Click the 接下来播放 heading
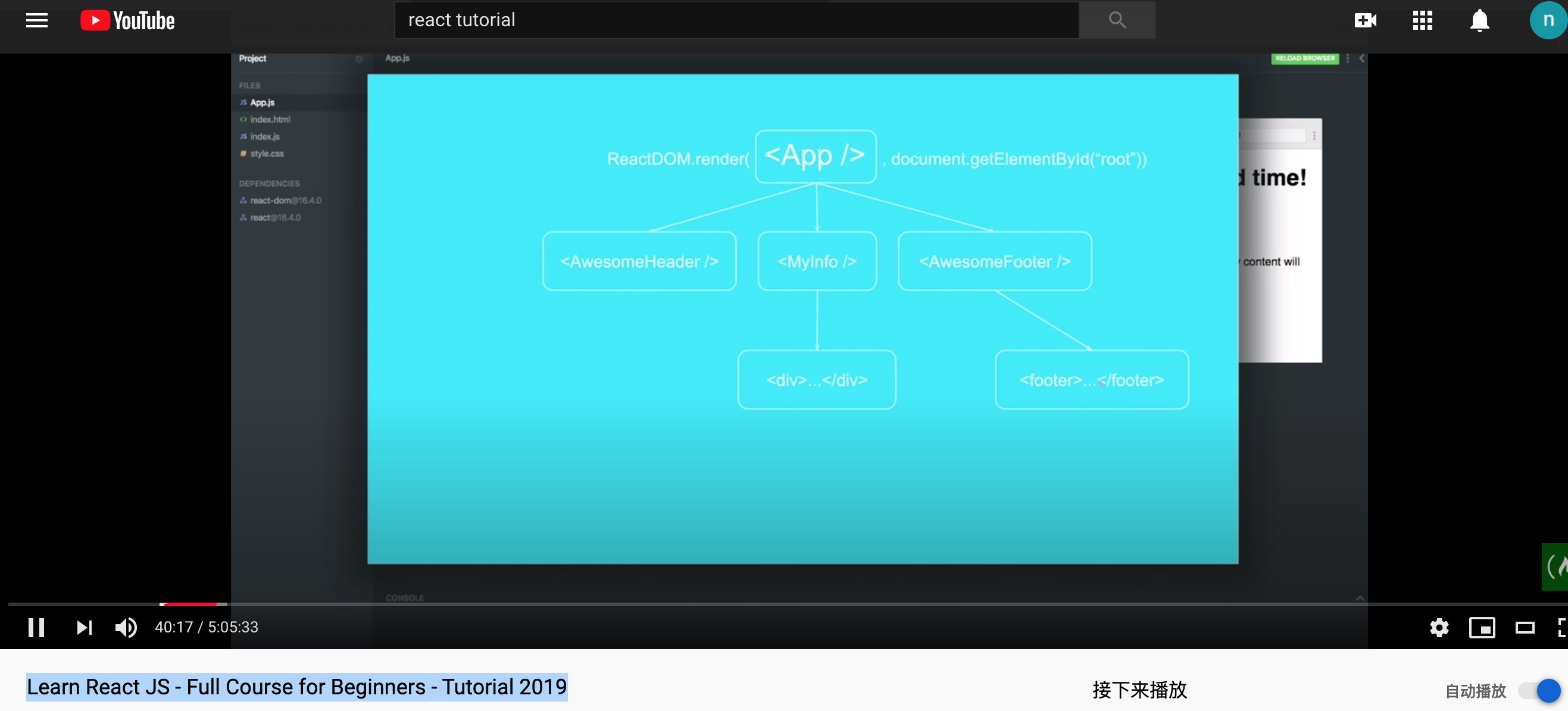1568x711 pixels. tap(1139, 690)
